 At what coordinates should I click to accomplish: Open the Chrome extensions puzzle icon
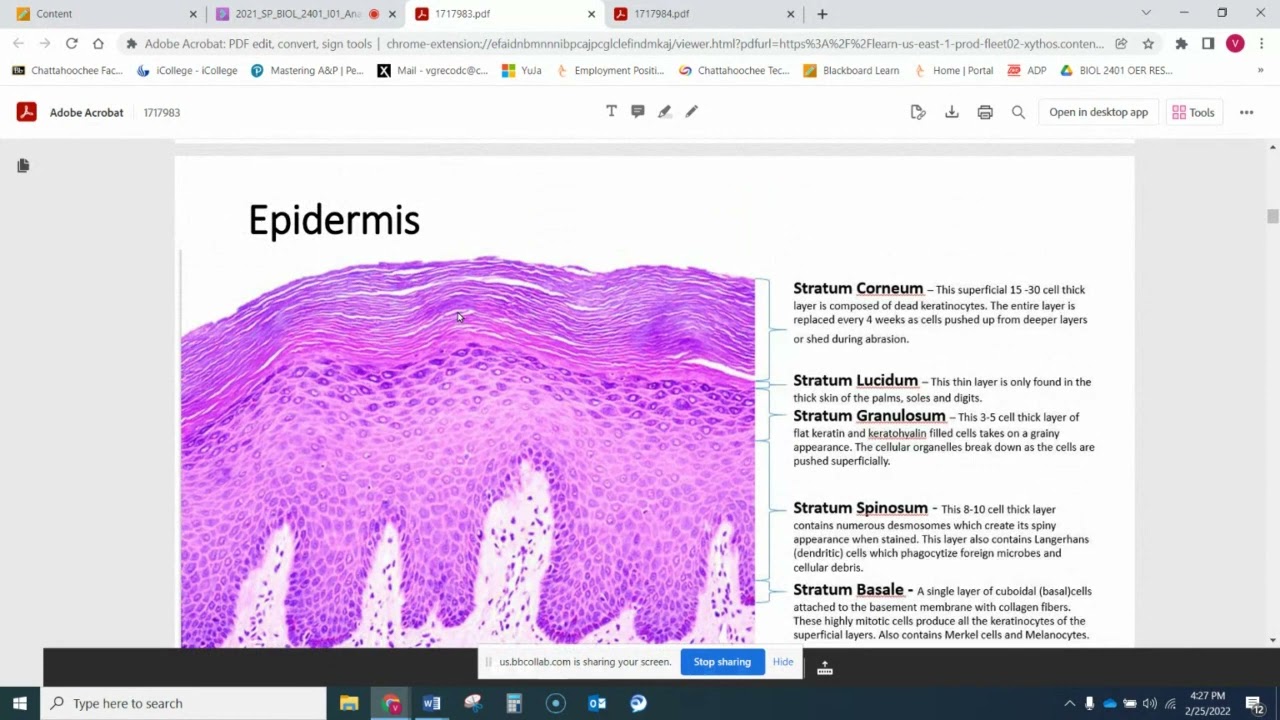click(x=1181, y=44)
